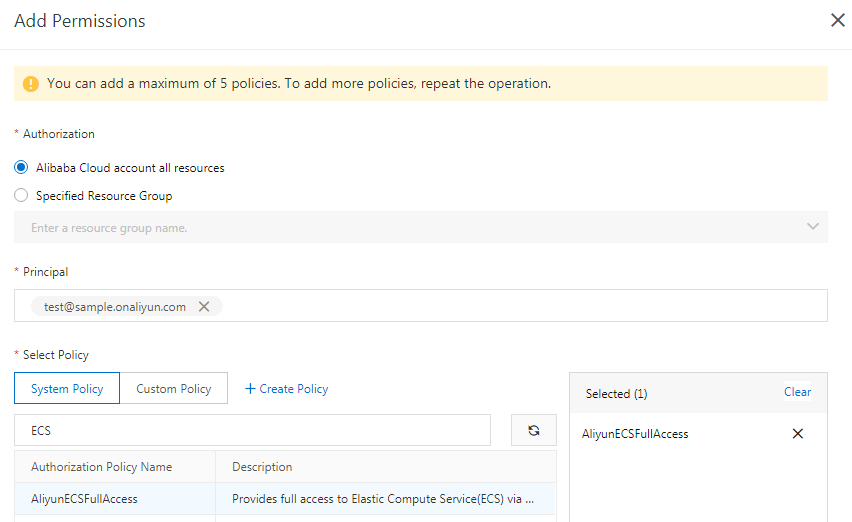
Task: Click the Create Policy link
Action: pos(286,389)
